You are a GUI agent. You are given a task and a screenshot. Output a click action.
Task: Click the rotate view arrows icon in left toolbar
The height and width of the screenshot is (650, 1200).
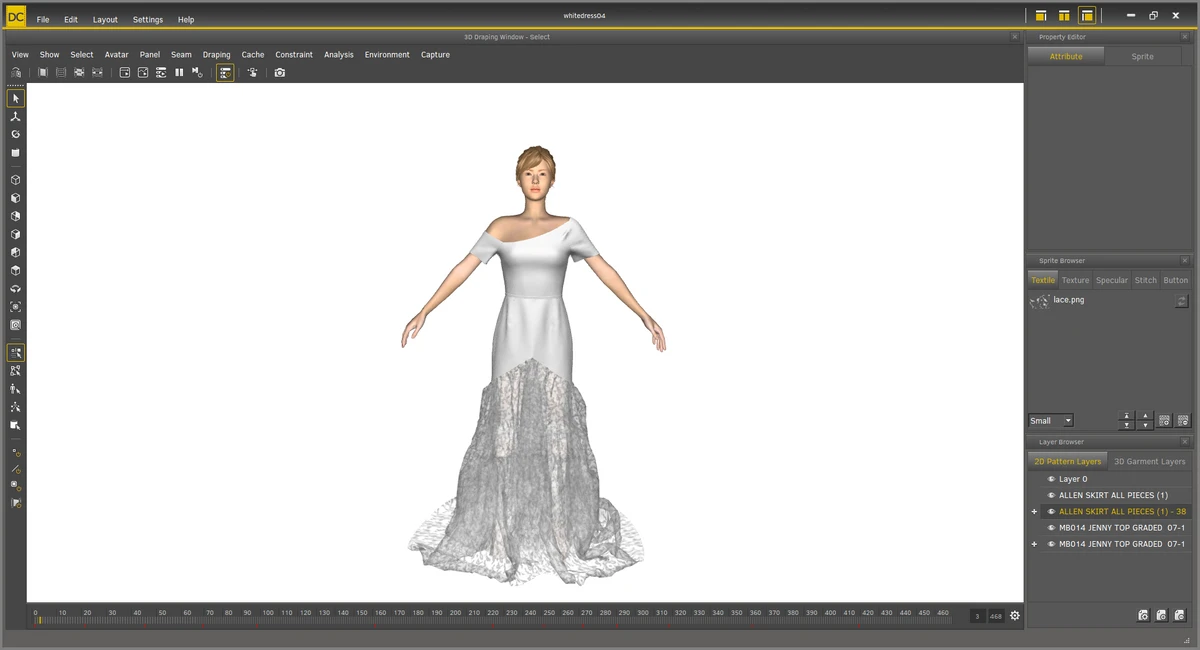click(x=15, y=289)
